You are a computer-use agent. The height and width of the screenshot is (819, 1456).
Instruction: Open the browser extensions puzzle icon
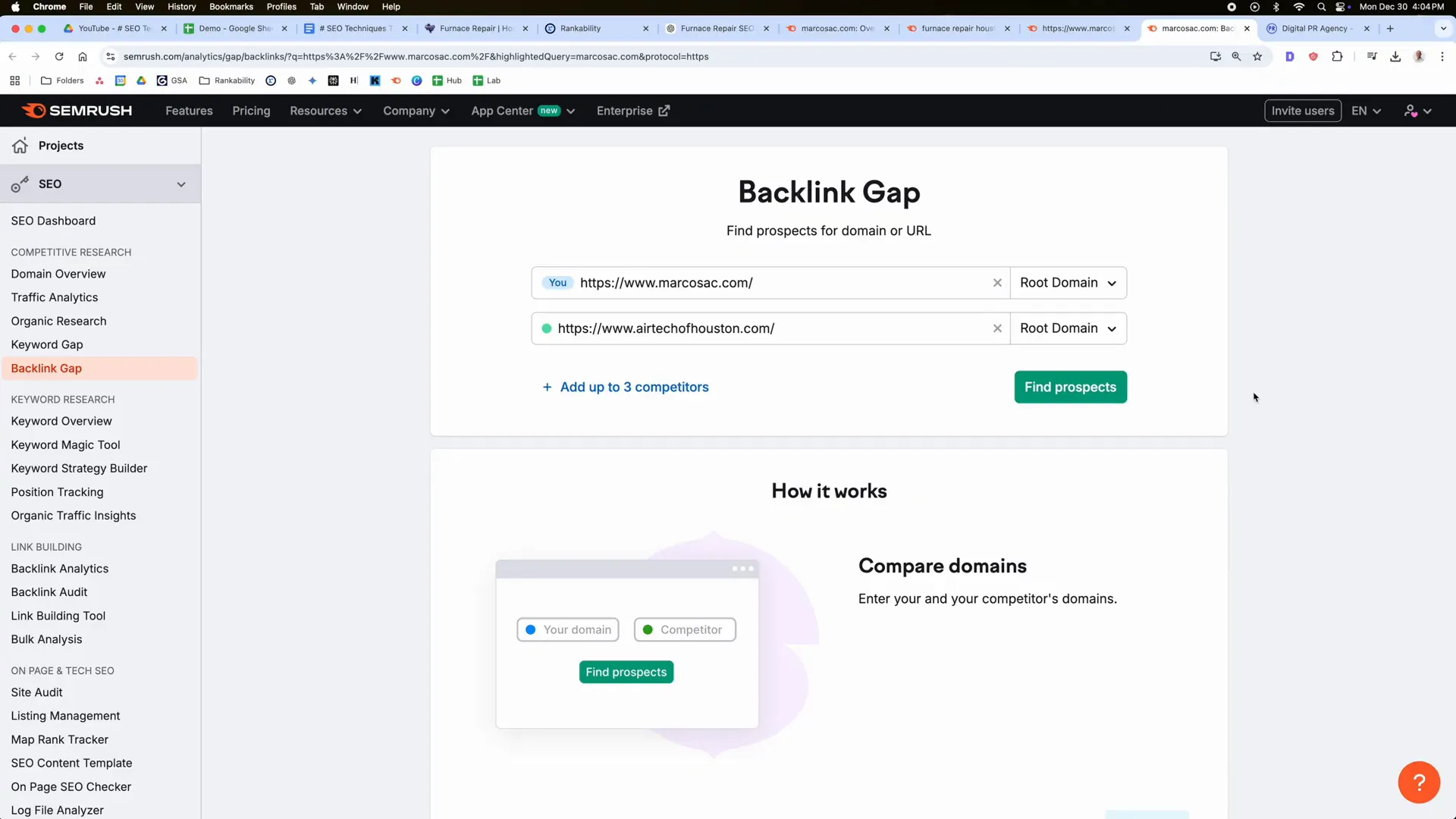point(1338,56)
